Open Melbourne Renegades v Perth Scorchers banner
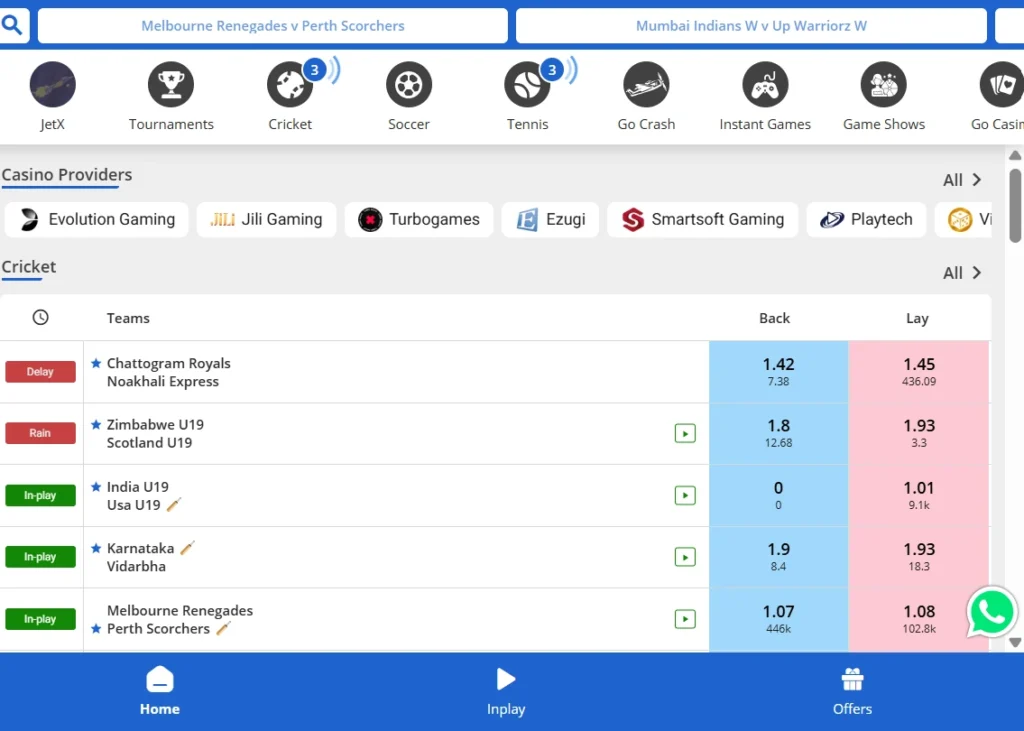 [x=273, y=26]
